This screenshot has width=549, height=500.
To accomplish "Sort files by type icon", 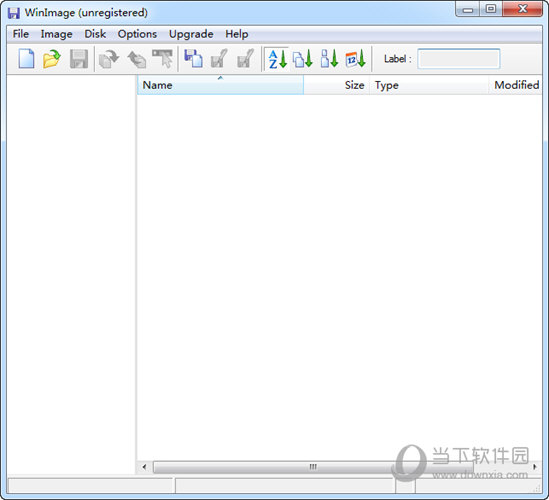I will (303, 59).
